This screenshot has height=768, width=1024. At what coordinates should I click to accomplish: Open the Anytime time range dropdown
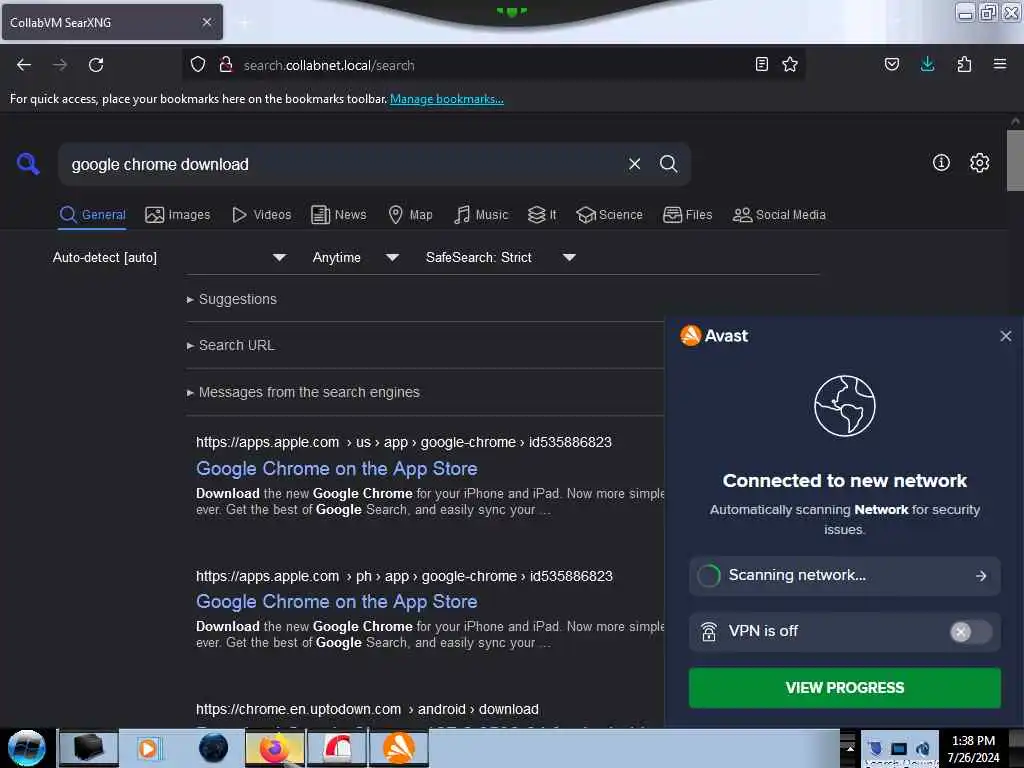pyautogui.click(x=355, y=257)
